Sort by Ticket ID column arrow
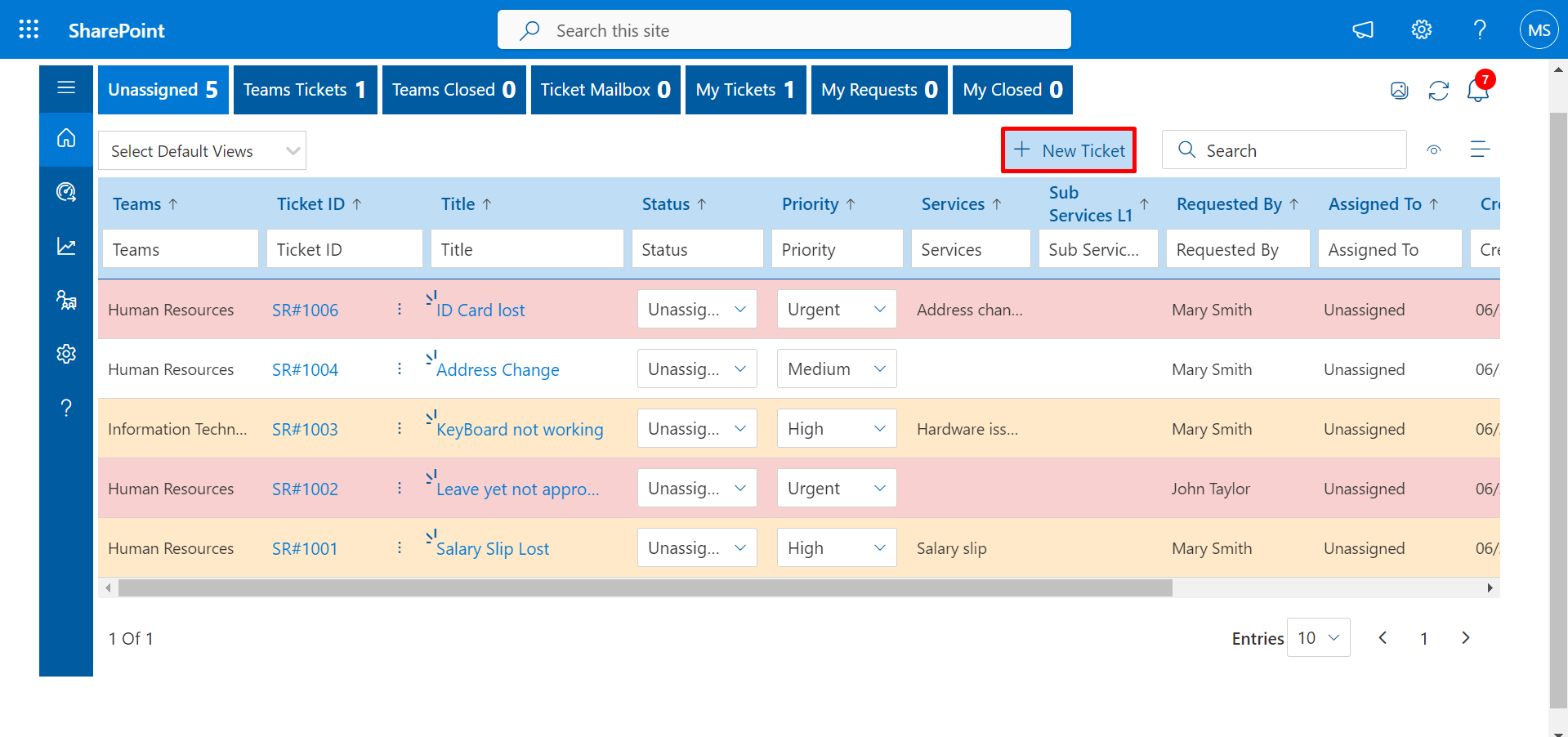 [357, 204]
